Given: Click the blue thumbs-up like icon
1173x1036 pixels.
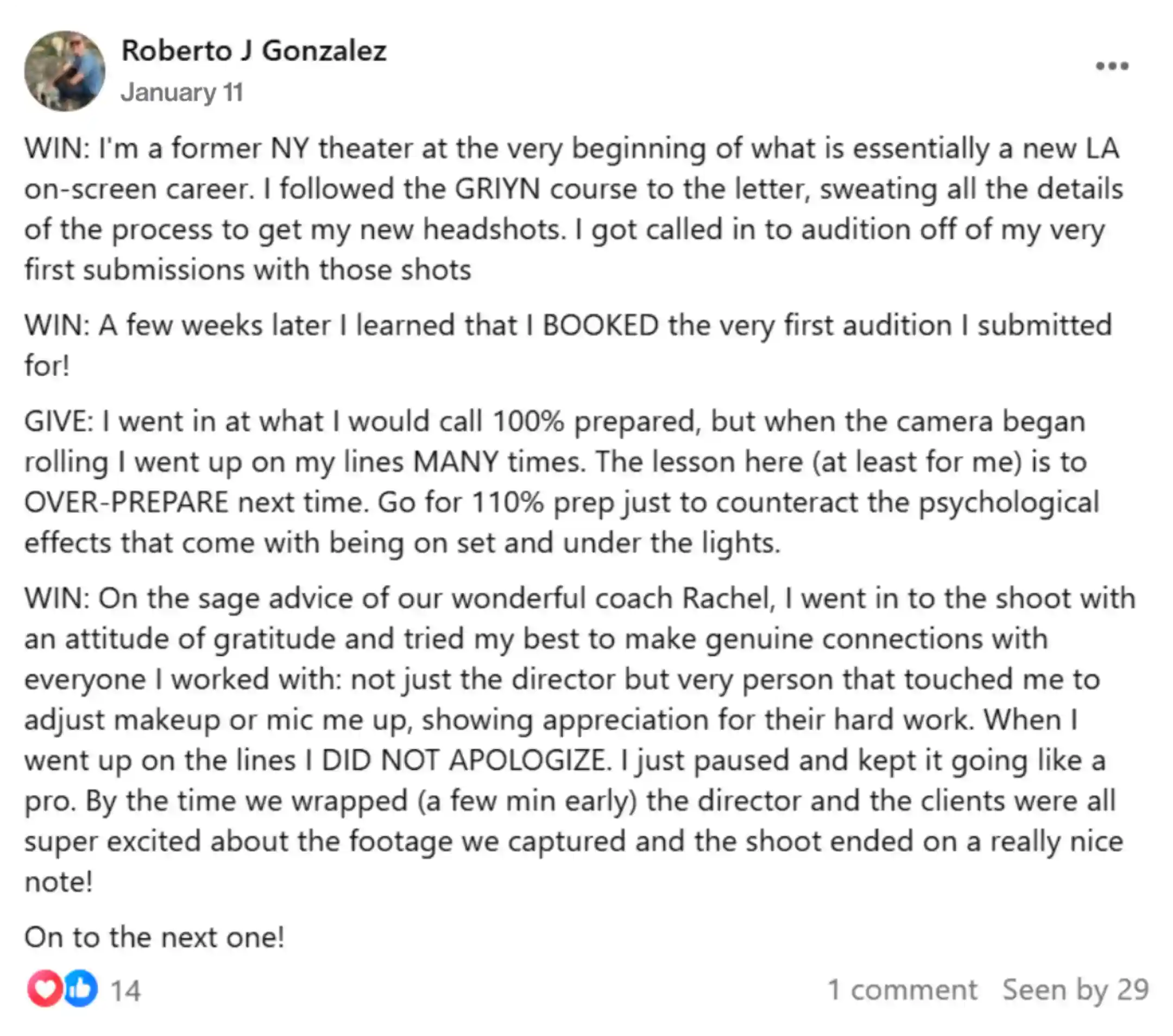Looking at the screenshot, I should pos(80,988).
